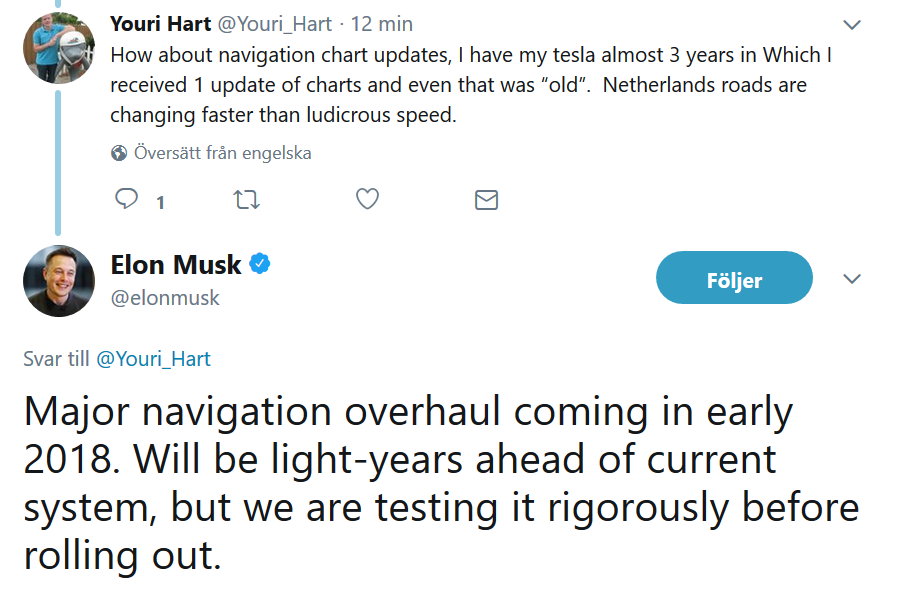
Task: Reply to Youri Hart's tweet
Action: click(x=127, y=198)
